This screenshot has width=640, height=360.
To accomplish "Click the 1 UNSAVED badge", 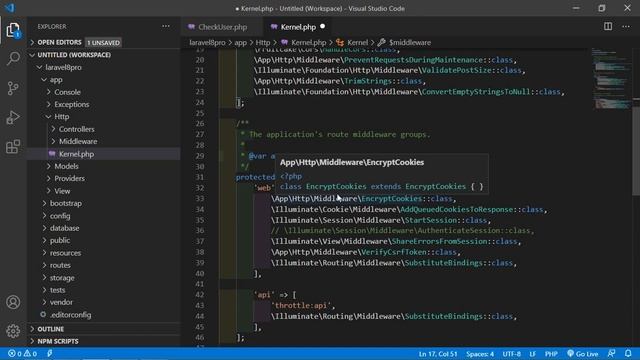I will tap(104, 42).
